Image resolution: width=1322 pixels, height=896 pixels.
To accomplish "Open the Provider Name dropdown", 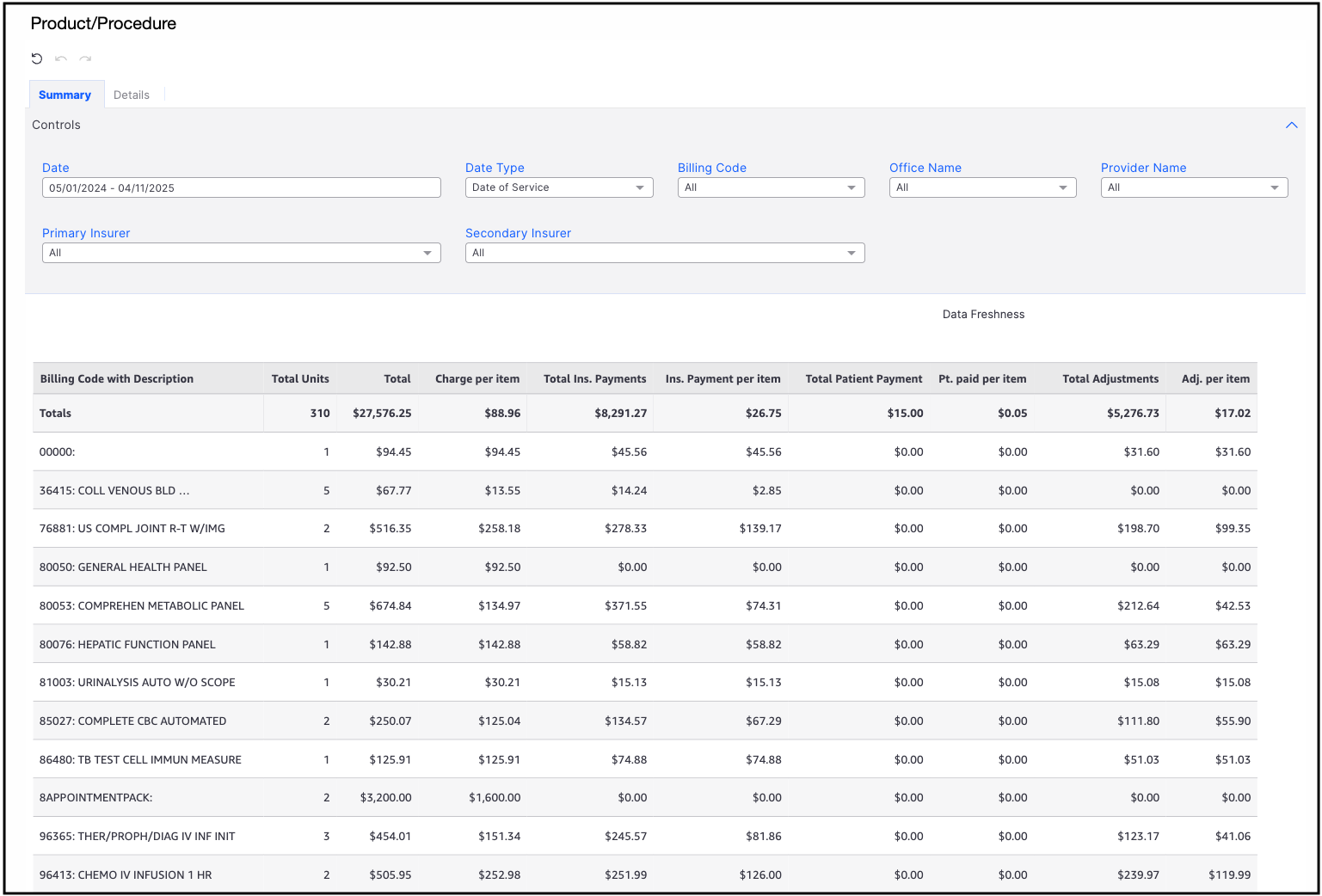I will tap(1194, 187).
